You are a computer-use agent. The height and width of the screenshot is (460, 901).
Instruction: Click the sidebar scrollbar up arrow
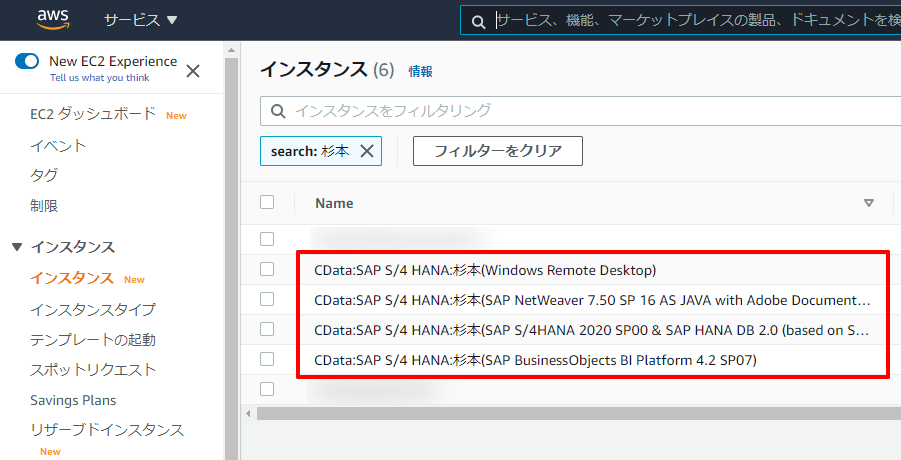(x=232, y=51)
